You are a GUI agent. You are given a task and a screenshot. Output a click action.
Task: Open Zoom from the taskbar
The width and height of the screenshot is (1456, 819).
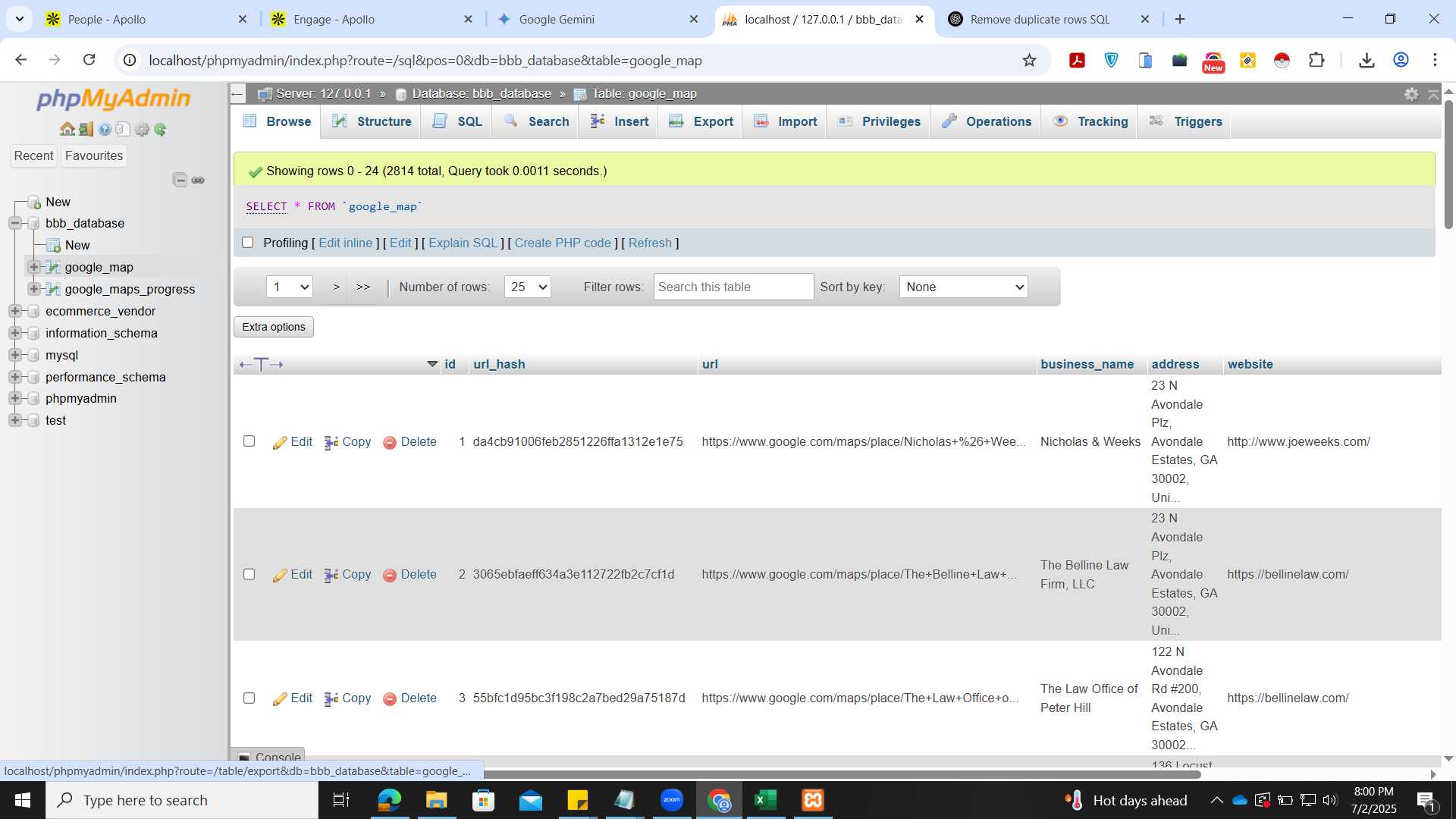(x=672, y=800)
